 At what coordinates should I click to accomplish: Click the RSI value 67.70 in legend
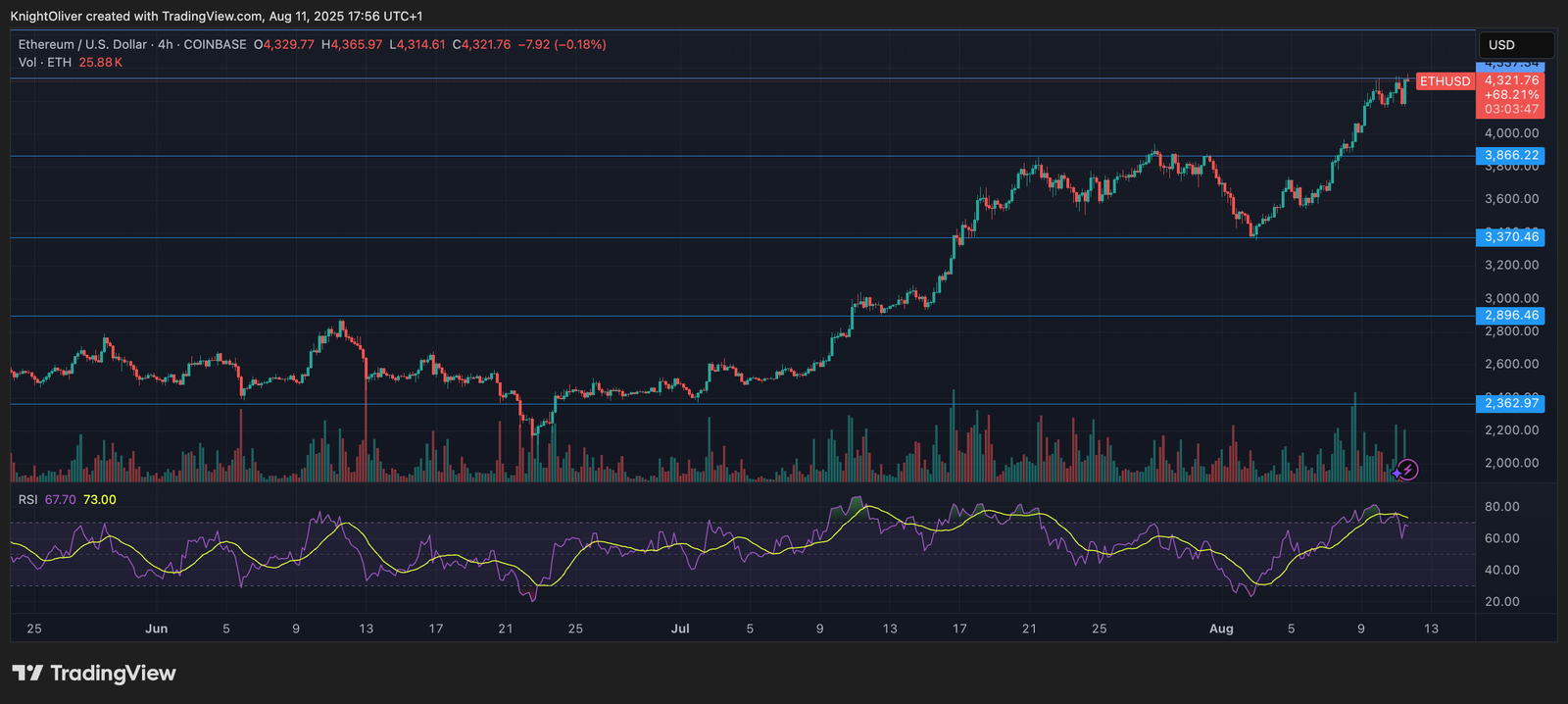(60, 500)
